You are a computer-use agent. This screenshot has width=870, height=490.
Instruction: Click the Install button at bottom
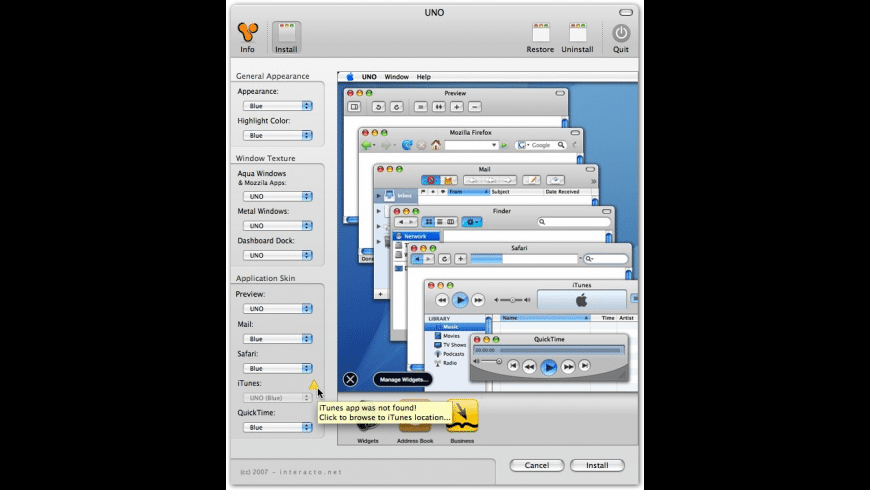597,465
